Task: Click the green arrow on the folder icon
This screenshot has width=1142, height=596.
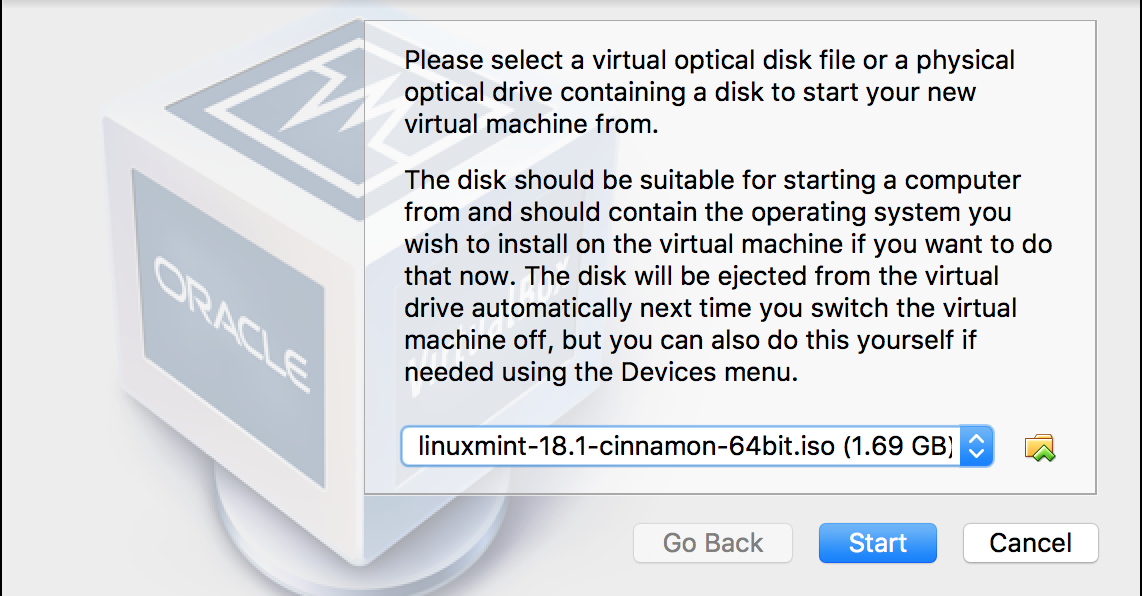Action: [1044, 454]
